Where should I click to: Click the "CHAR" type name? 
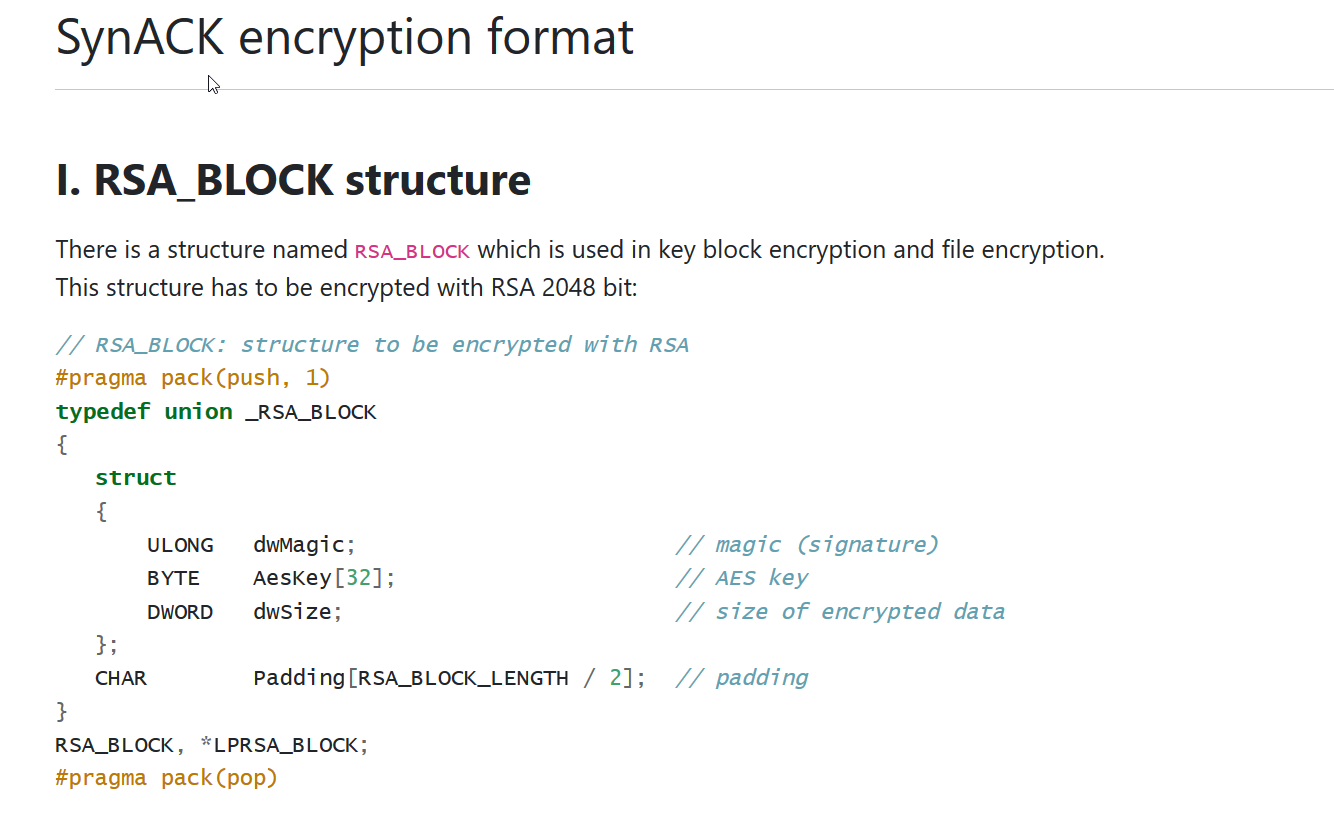coord(121,678)
